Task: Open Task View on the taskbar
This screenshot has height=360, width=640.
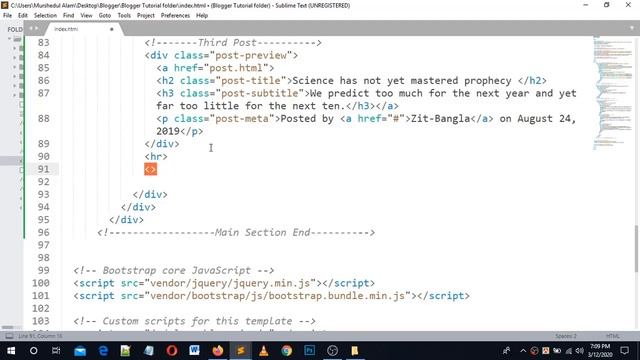Action: tap(56, 351)
